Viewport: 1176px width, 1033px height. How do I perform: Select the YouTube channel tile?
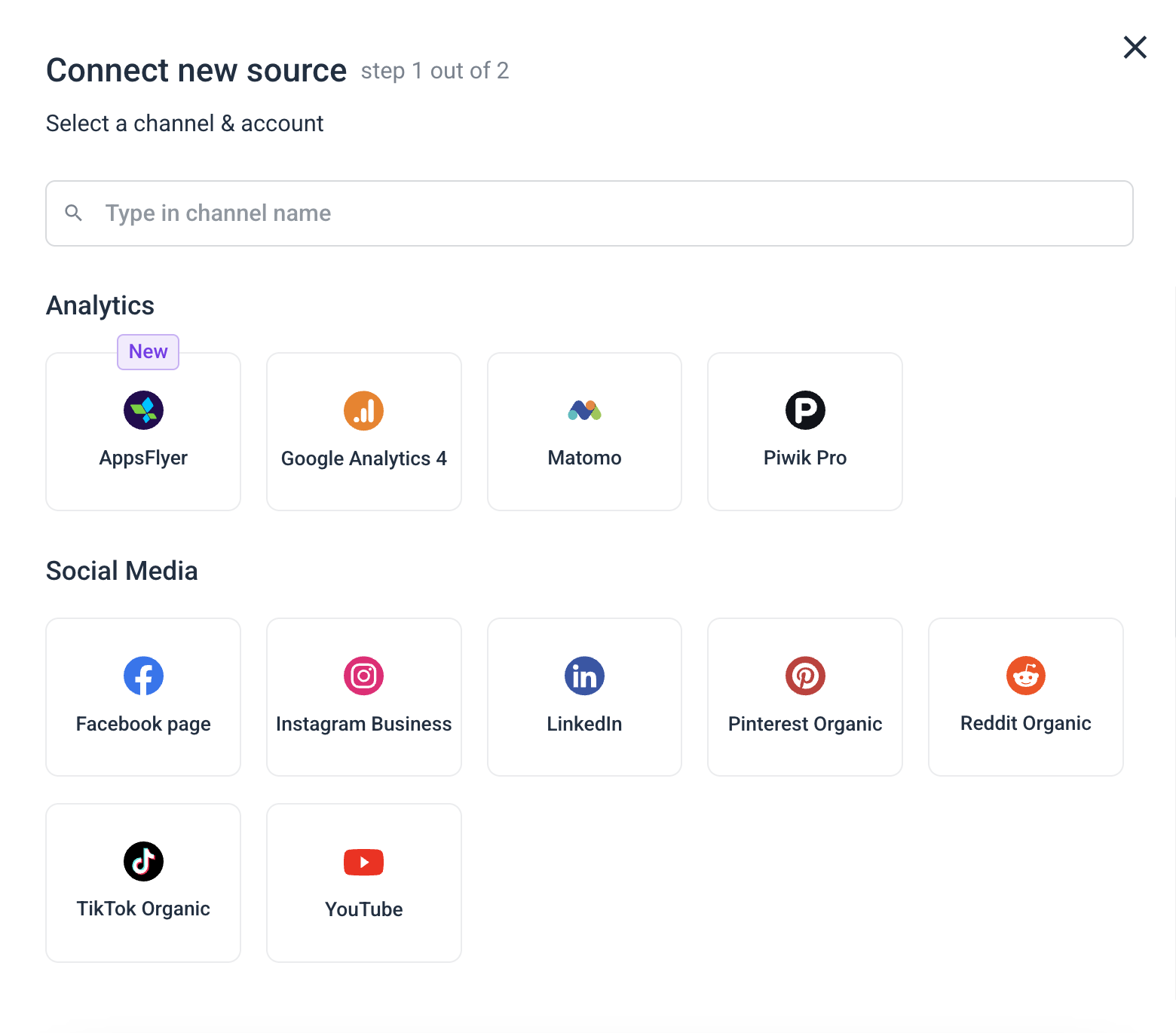pos(363,882)
